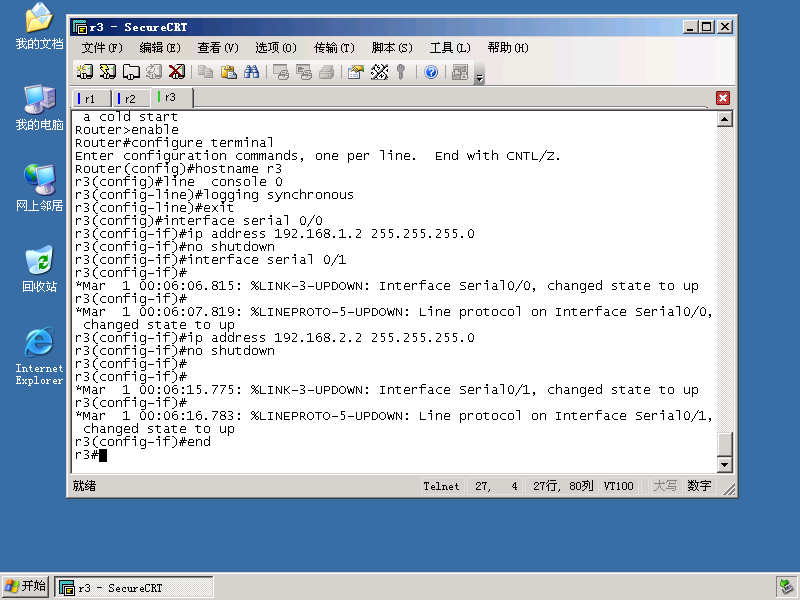
Task: Open the 编辑(E) menu
Action: [x=160, y=48]
